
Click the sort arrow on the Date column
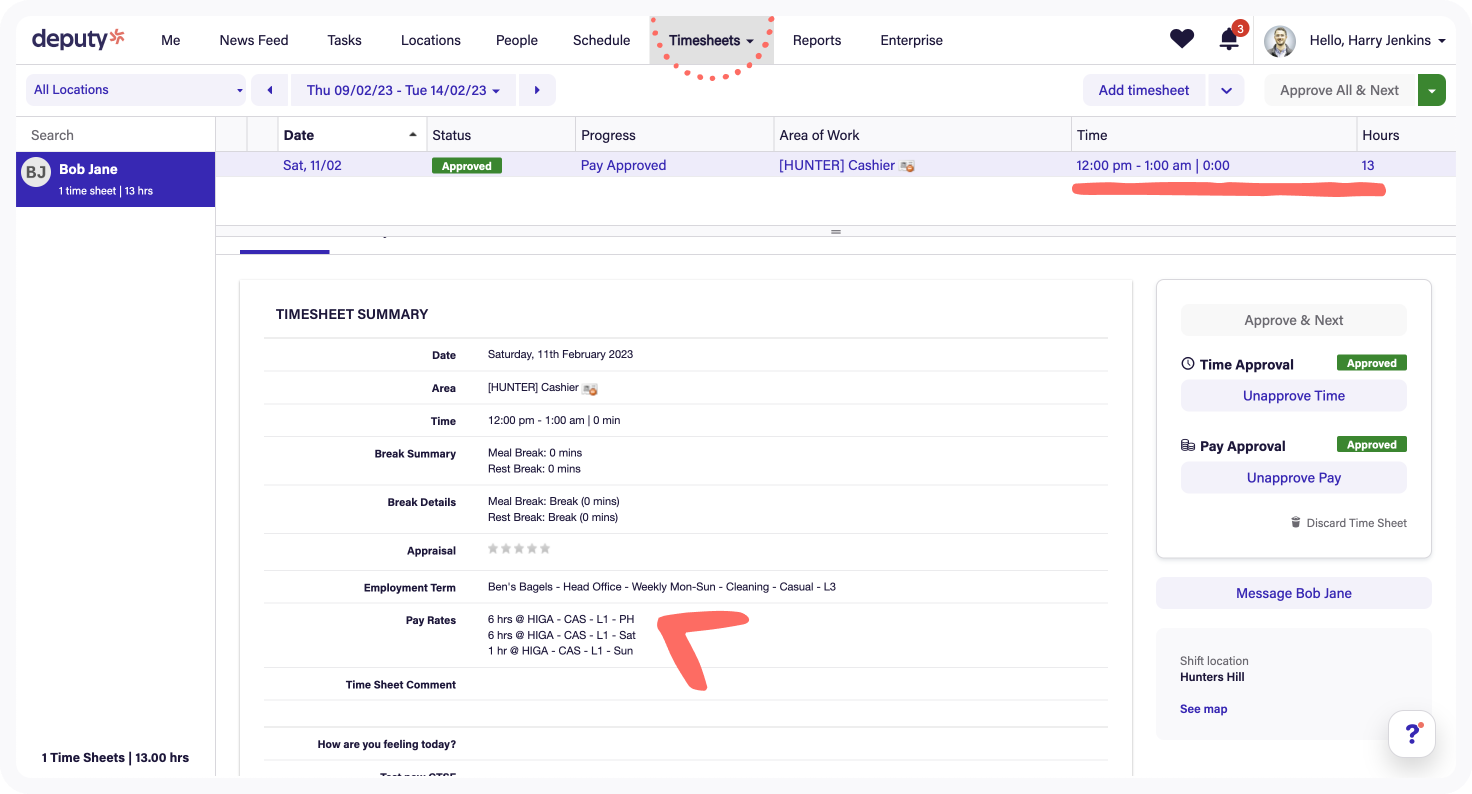tap(413, 134)
